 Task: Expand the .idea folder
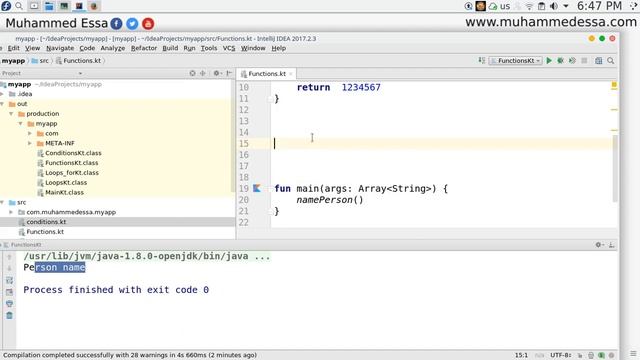2,94
